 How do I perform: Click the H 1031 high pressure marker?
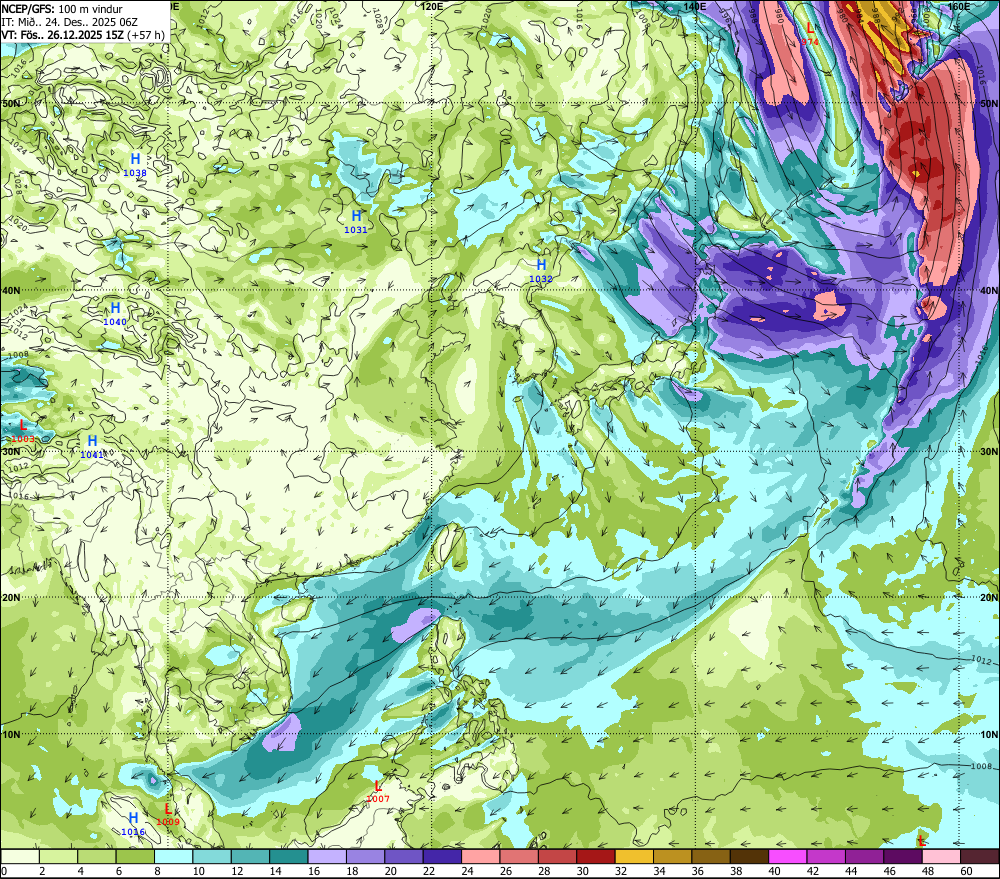tap(356, 221)
